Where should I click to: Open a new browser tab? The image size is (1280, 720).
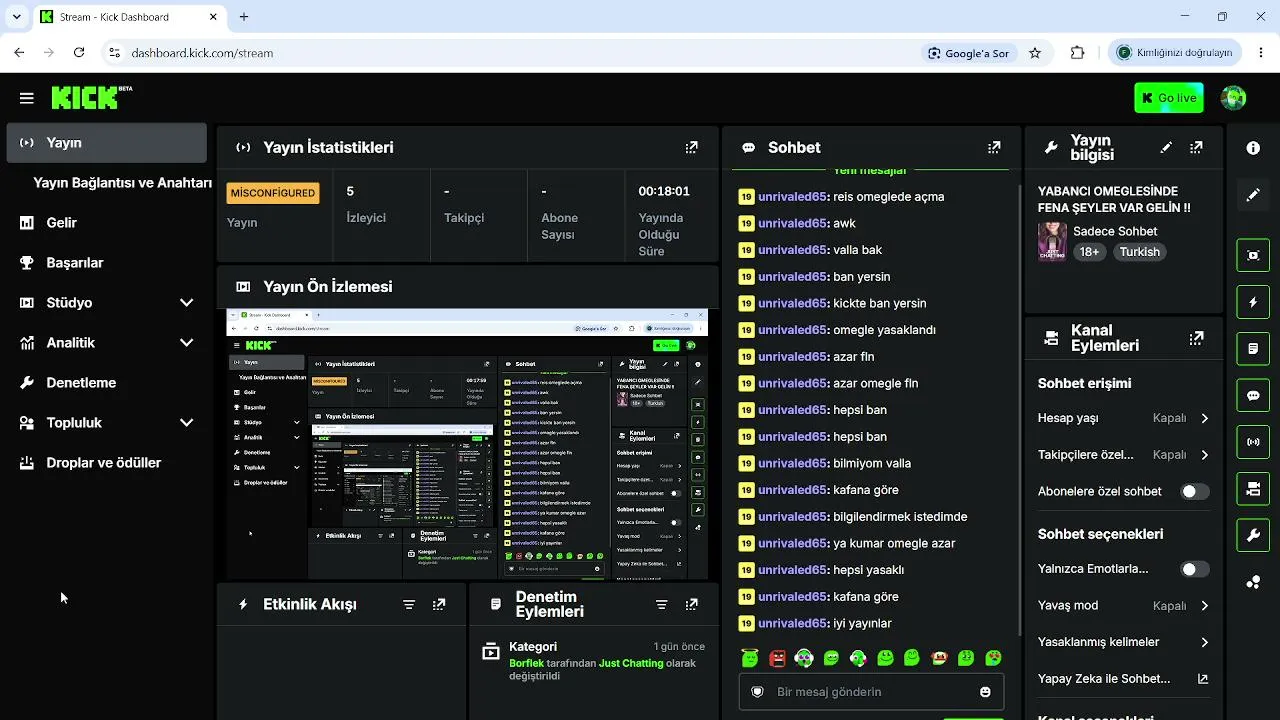(x=244, y=17)
